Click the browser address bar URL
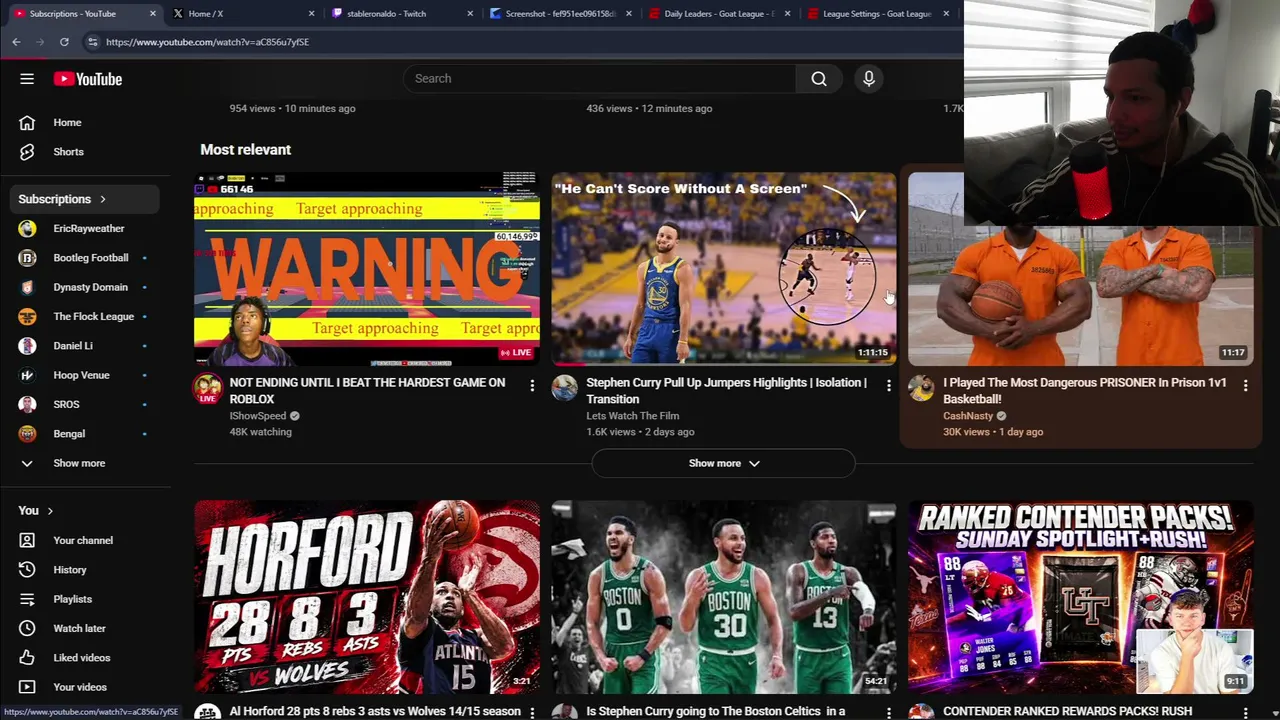 [207, 42]
